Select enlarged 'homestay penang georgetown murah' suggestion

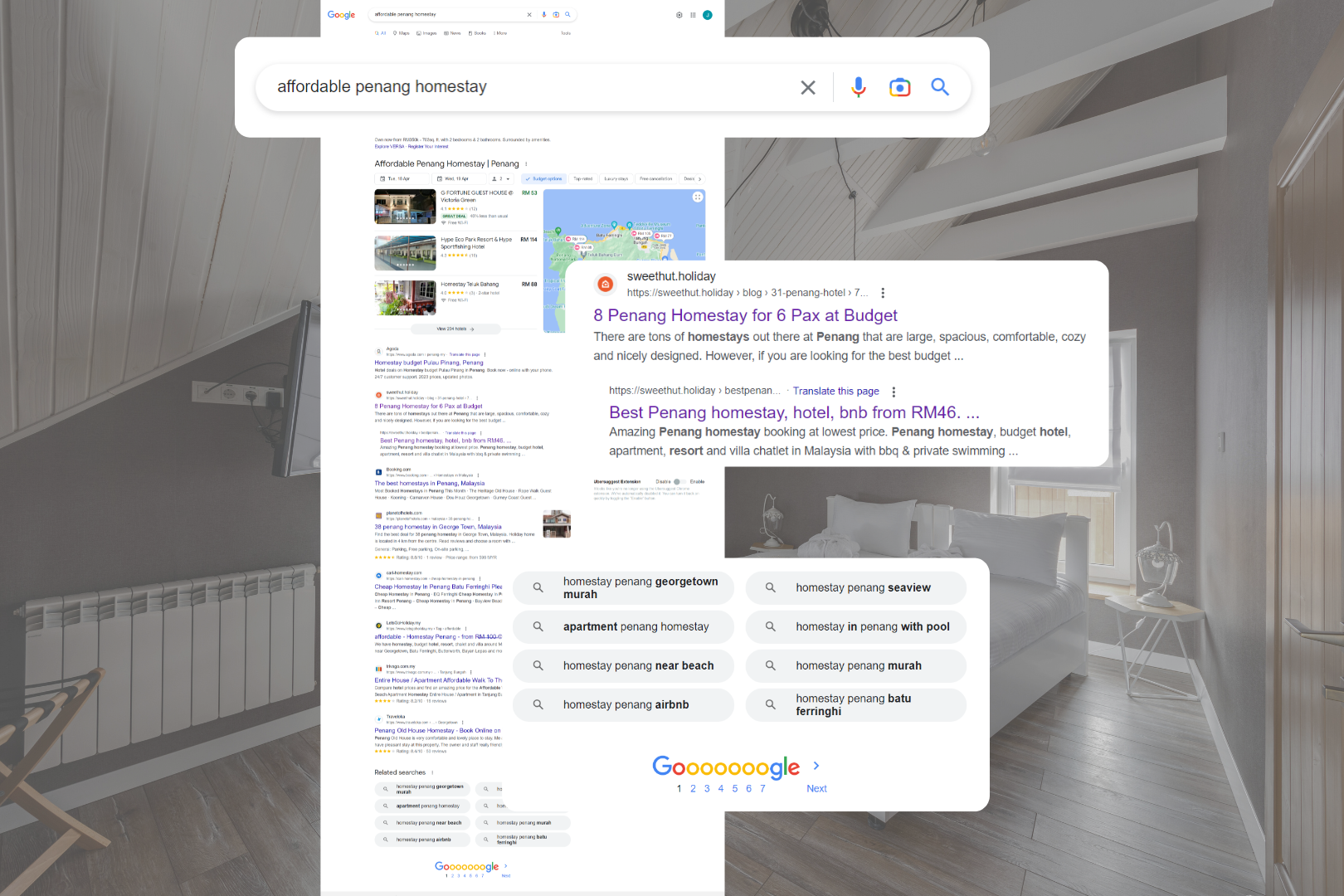click(623, 587)
